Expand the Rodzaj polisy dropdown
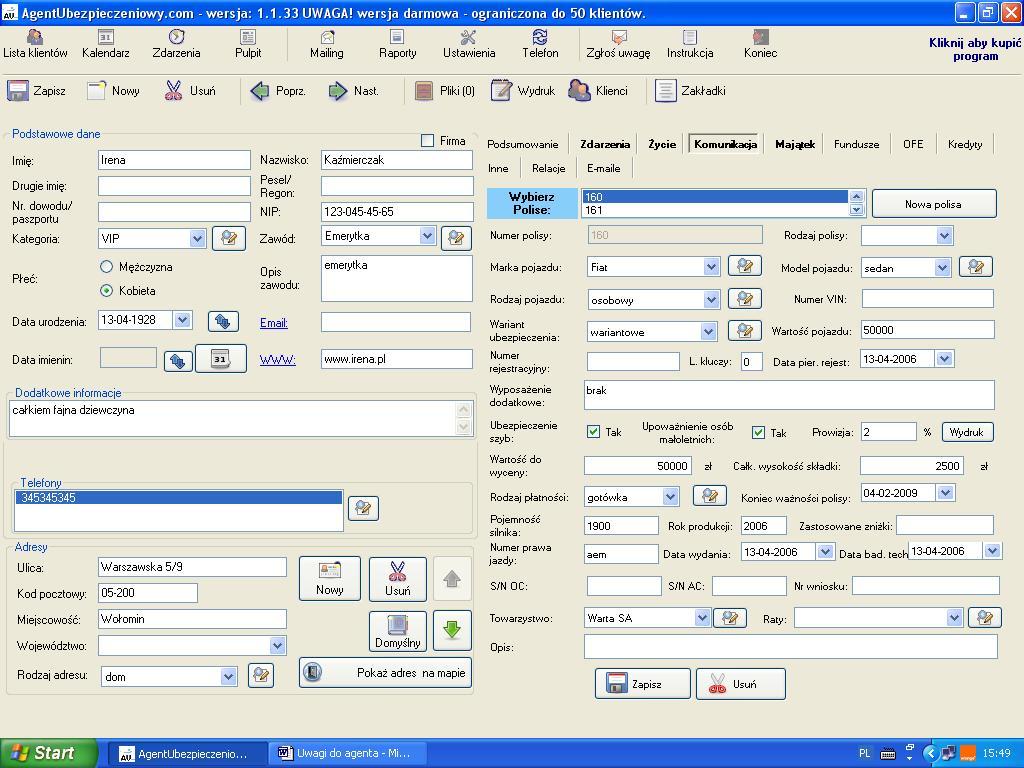1024x768 pixels. 944,236
